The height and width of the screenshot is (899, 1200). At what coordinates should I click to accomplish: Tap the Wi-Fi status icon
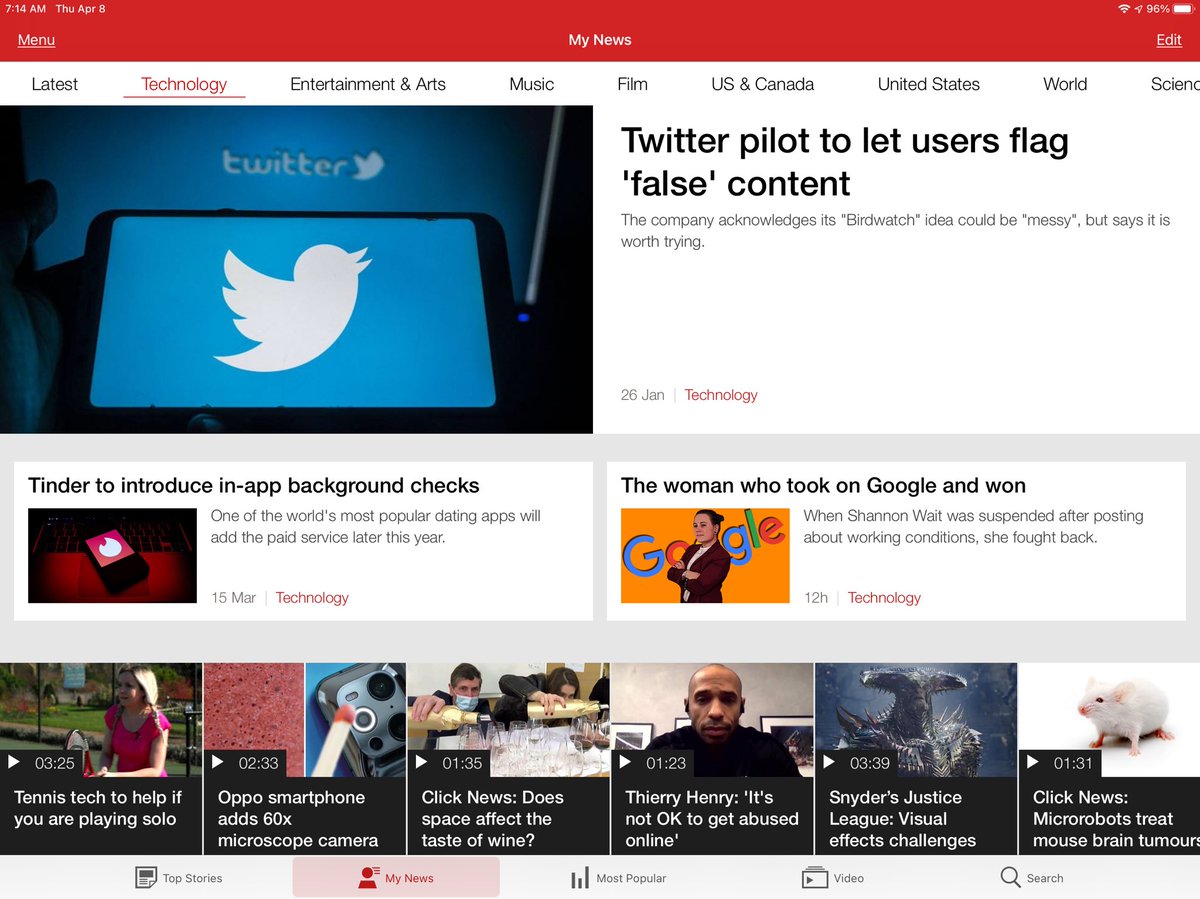coord(1124,9)
